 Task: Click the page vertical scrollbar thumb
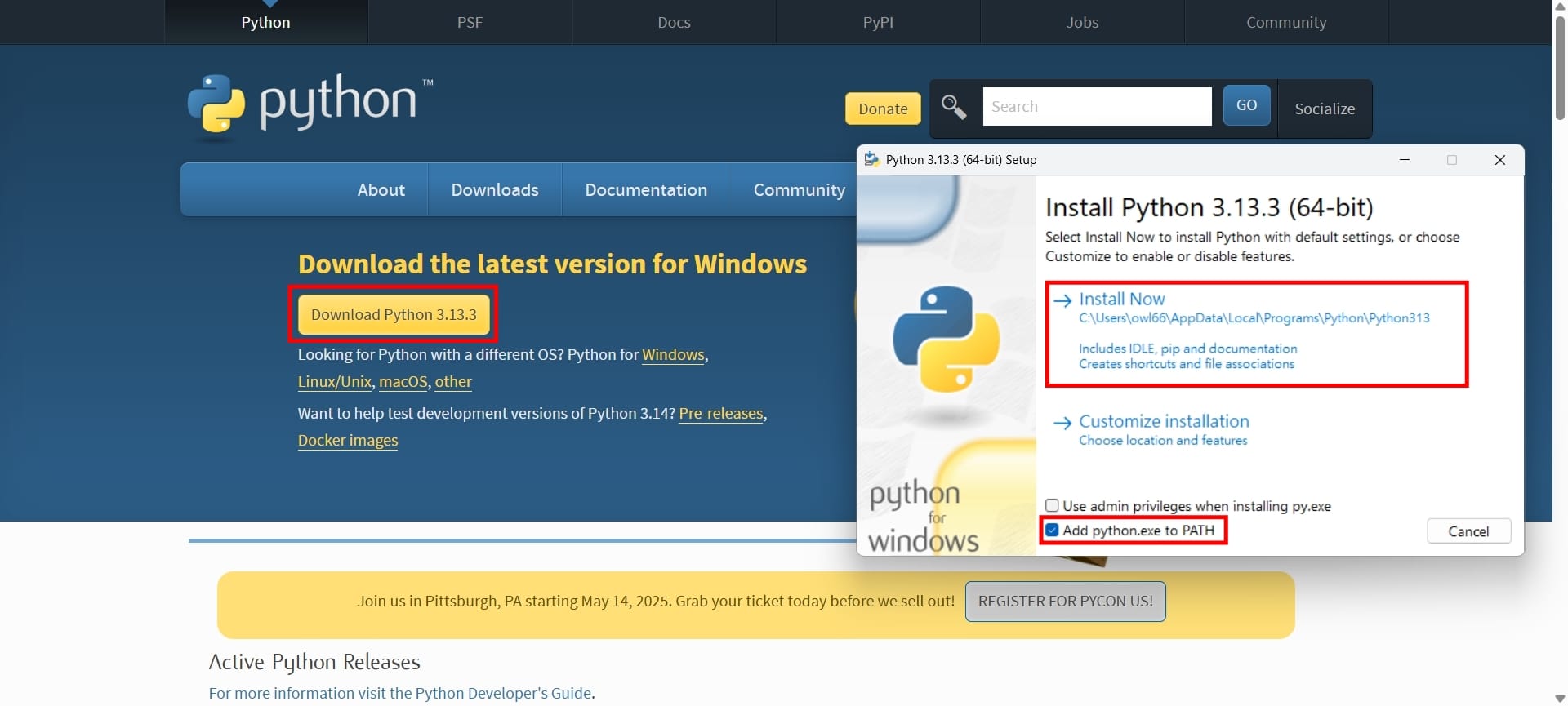tap(1560, 68)
